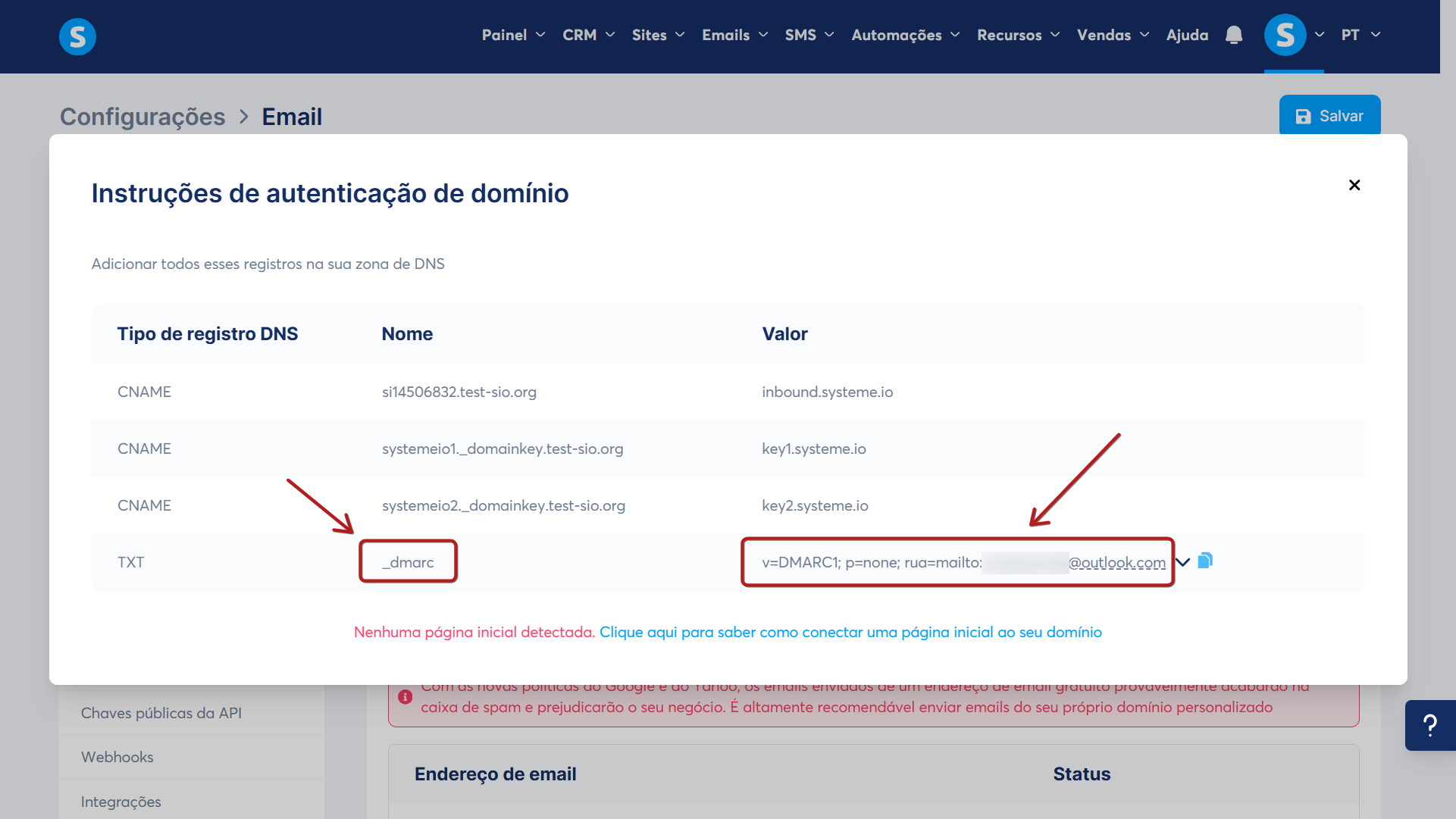1456x819 pixels.
Task: Open the CRM dropdown menu
Action: [x=588, y=35]
